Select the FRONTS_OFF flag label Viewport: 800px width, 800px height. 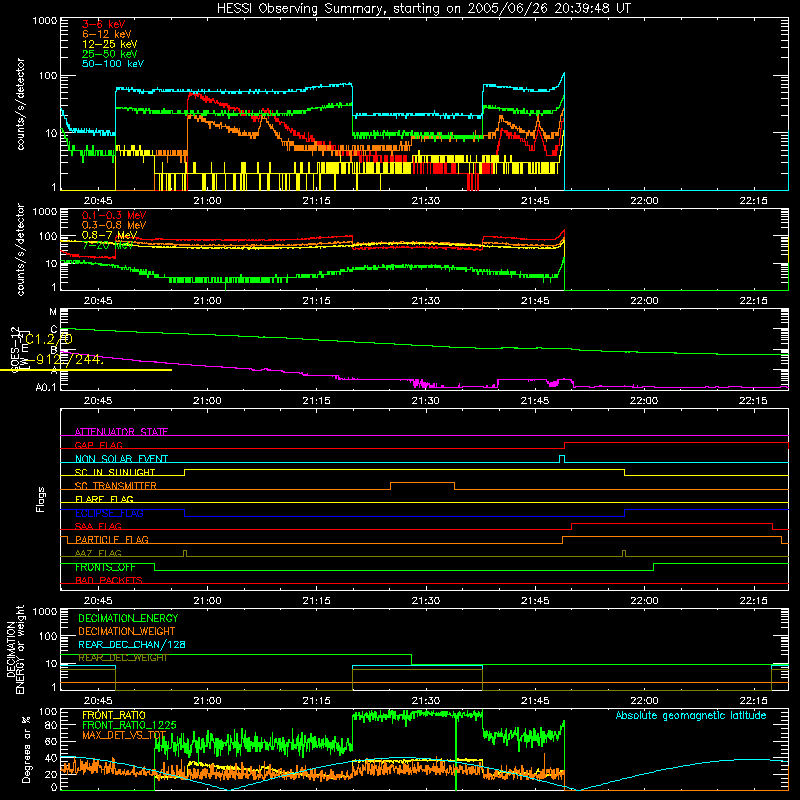pyautogui.click(x=105, y=567)
